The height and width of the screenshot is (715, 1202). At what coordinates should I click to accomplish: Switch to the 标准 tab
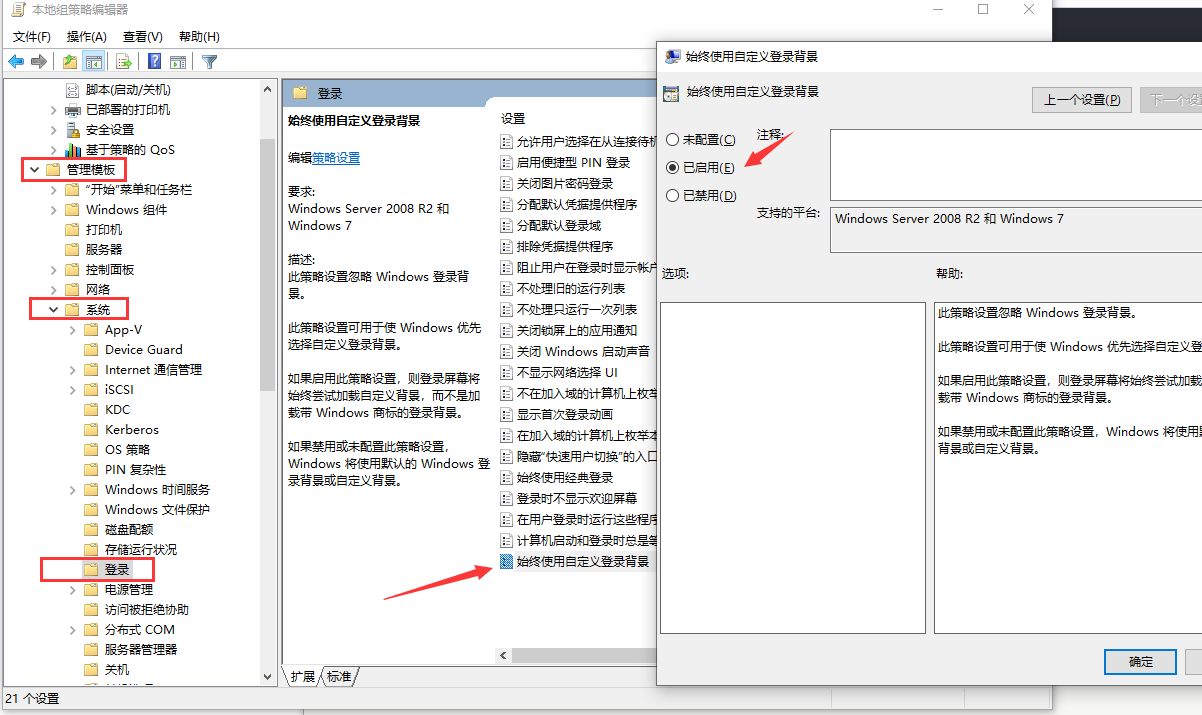tap(340, 677)
